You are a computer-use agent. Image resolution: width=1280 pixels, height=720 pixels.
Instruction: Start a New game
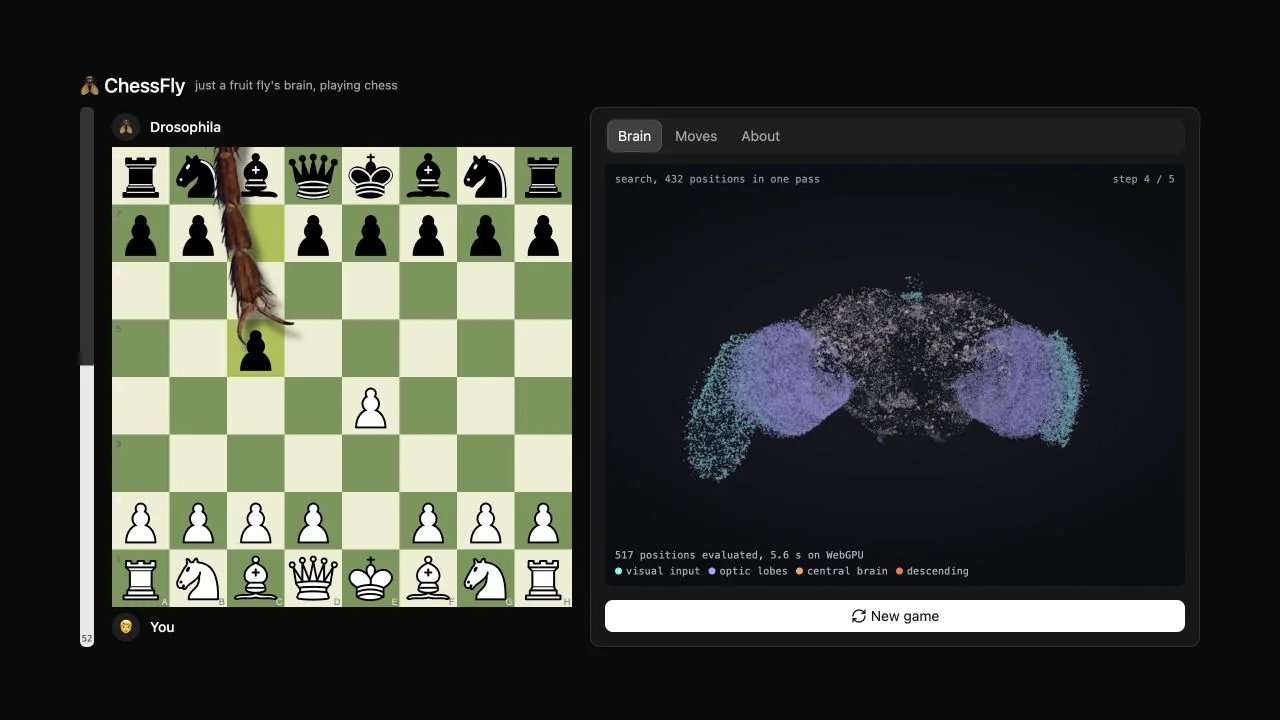895,616
